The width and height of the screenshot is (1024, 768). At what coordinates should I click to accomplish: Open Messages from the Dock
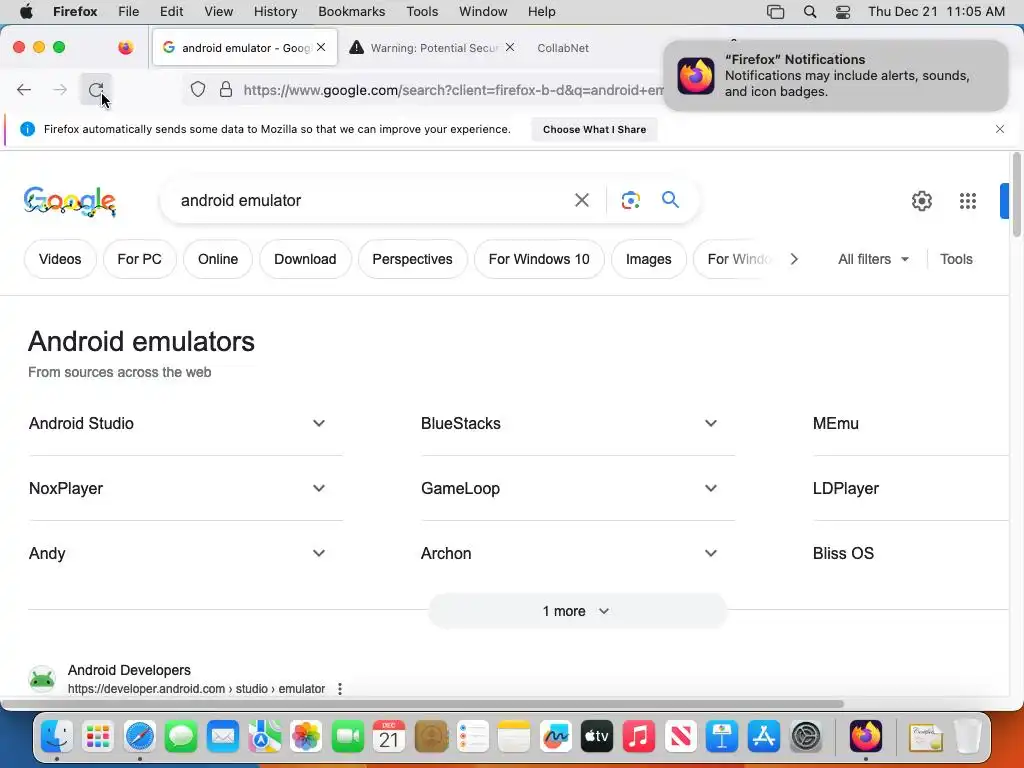coord(181,737)
